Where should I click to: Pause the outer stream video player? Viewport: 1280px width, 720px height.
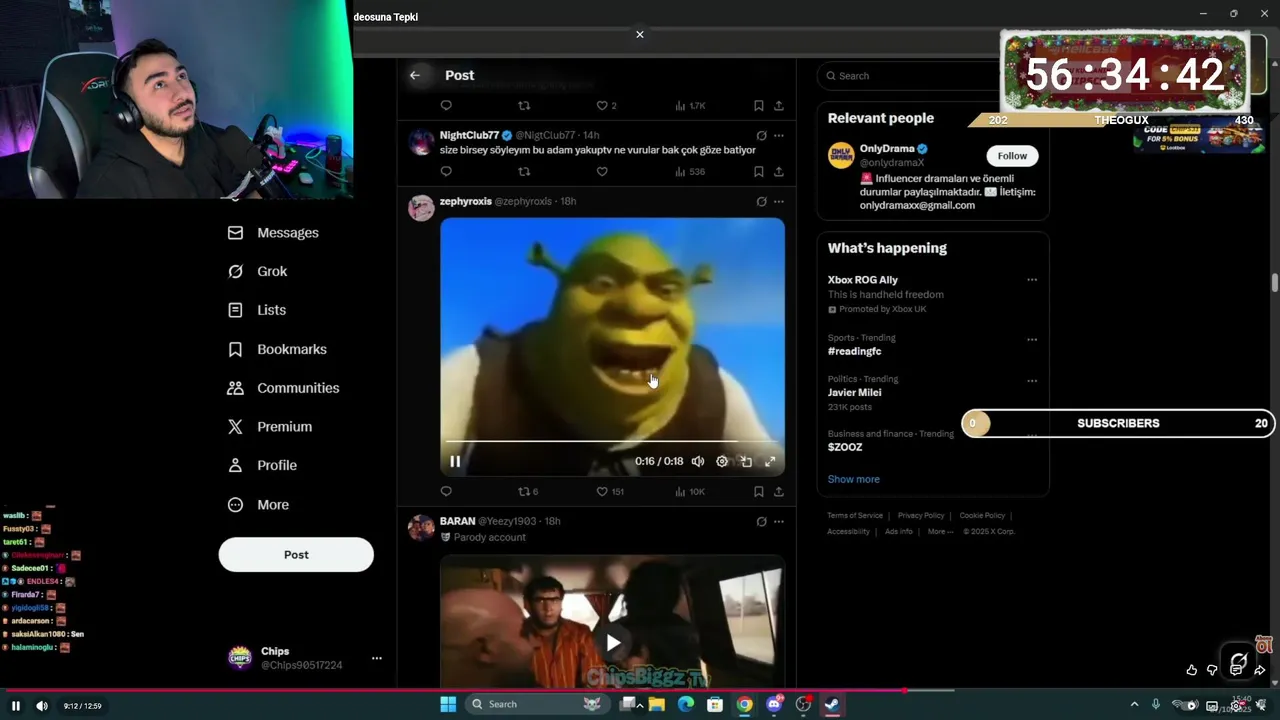[x=16, y=706]
